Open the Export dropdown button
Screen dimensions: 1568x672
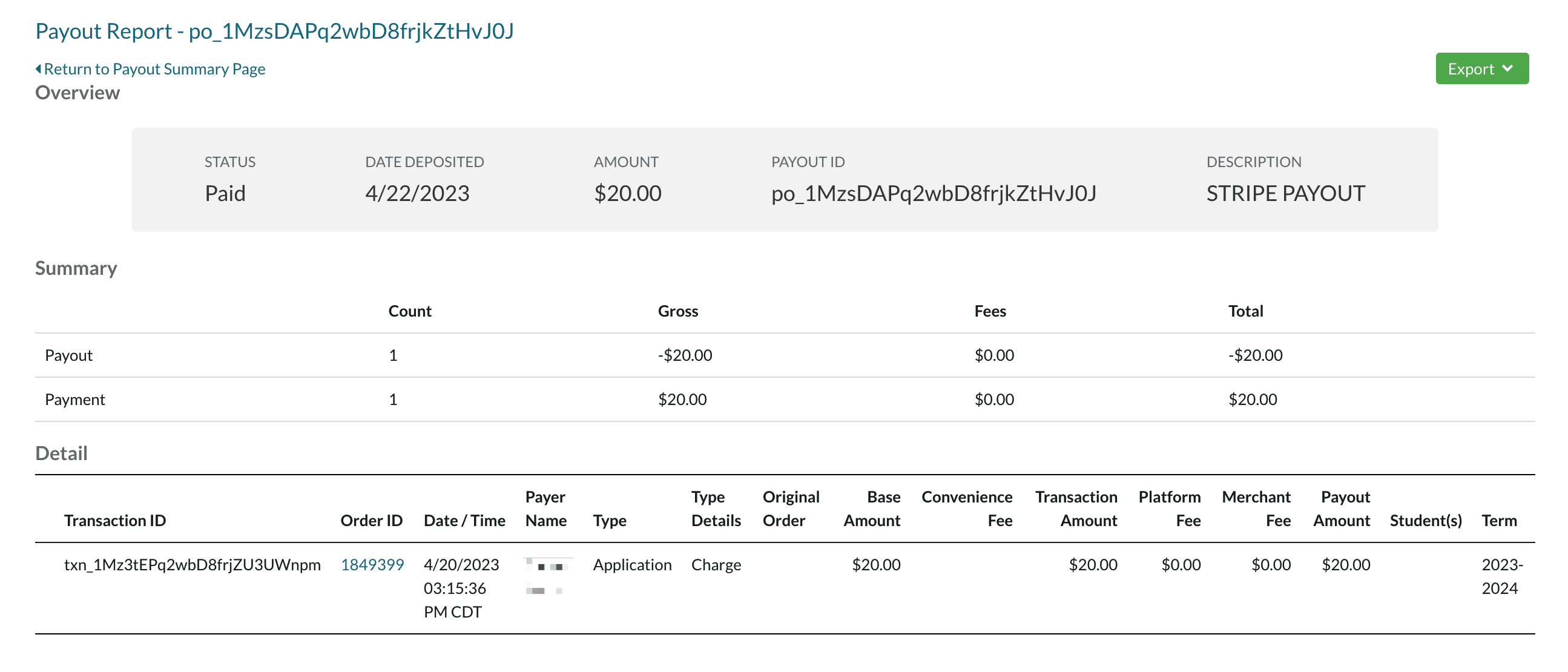(1480, 69)
